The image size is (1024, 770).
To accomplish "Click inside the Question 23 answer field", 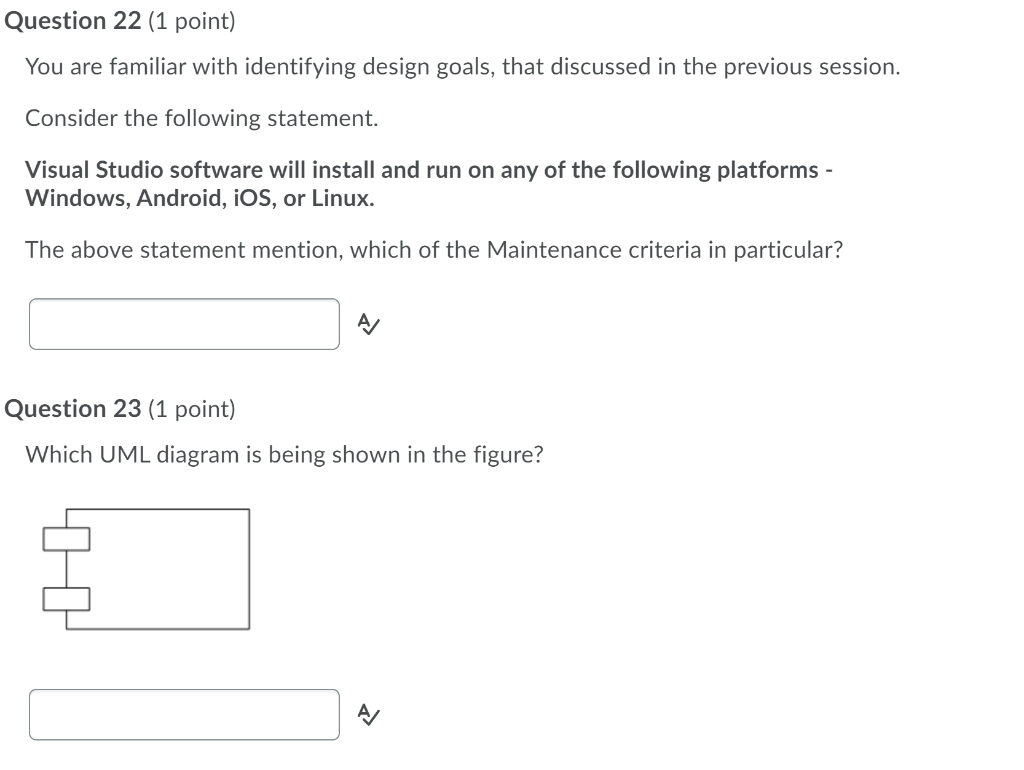I will pyautogui.click(x=185, y=713).
